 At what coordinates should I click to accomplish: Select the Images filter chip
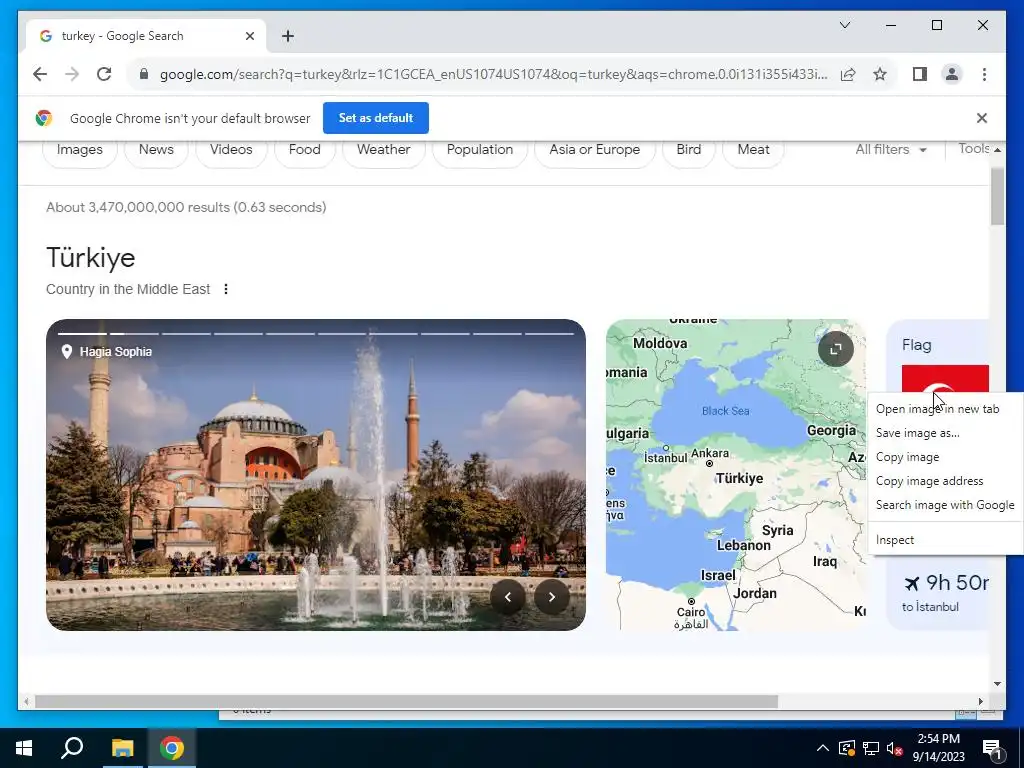pyautogui.click(x=80, y=150)
